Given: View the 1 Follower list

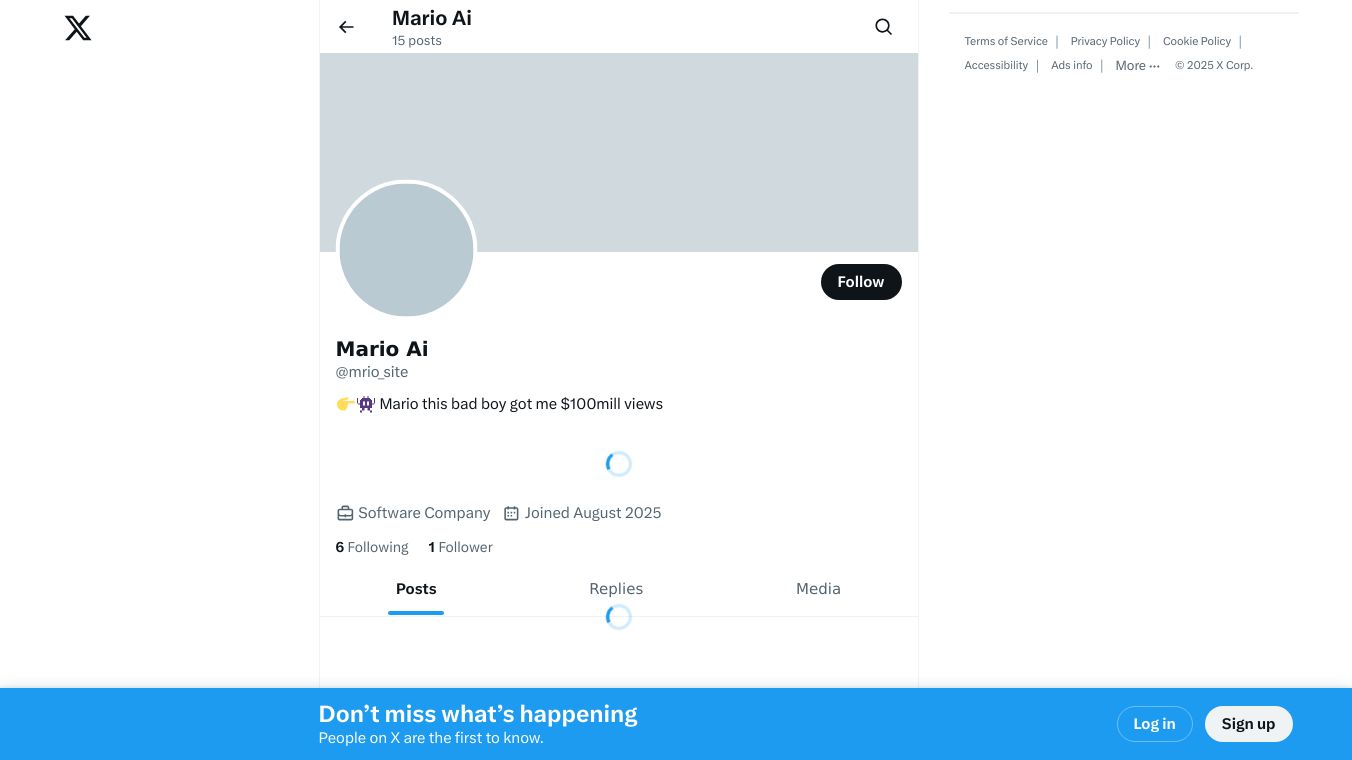Looking at the screenshot, I should point(460,547).
